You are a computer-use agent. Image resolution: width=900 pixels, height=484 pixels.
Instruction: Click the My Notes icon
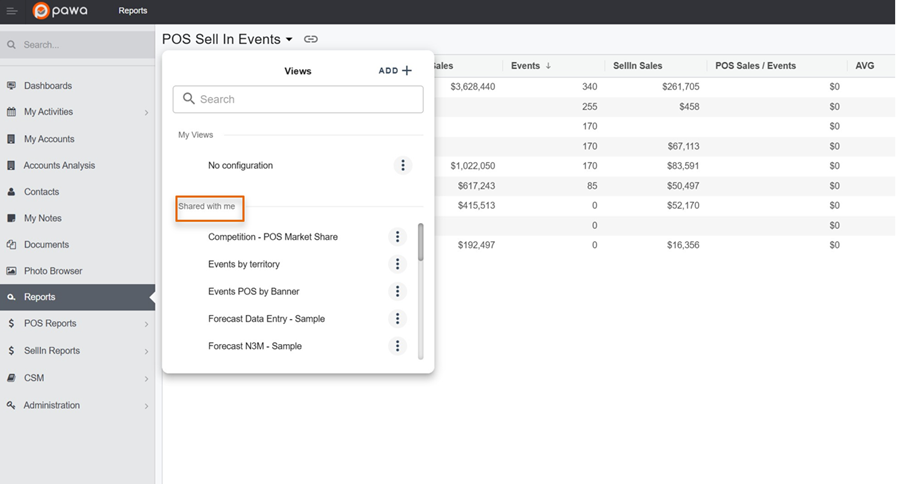click(11, 218)
